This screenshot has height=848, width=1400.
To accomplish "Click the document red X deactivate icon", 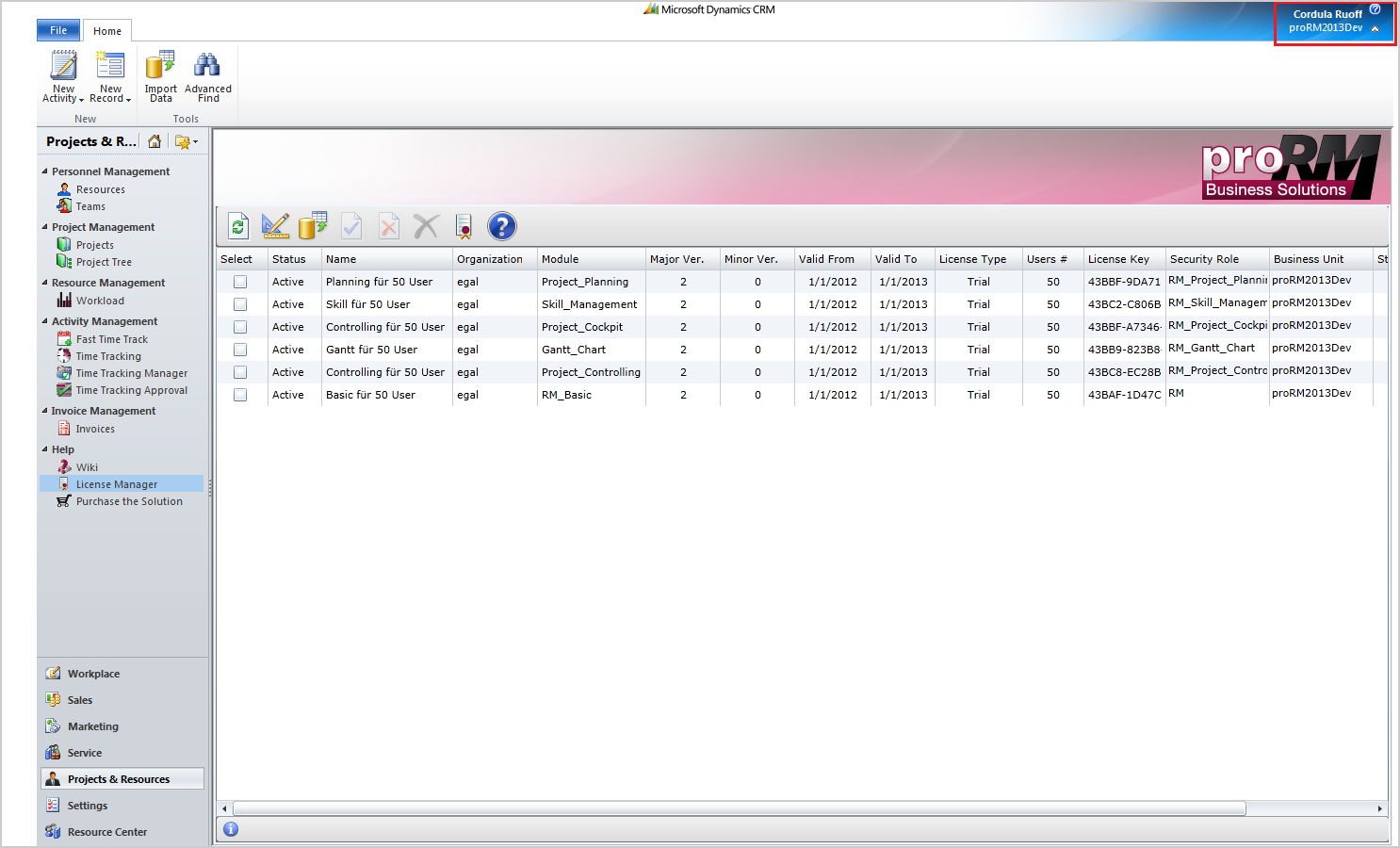I will [x=389, y=226].
